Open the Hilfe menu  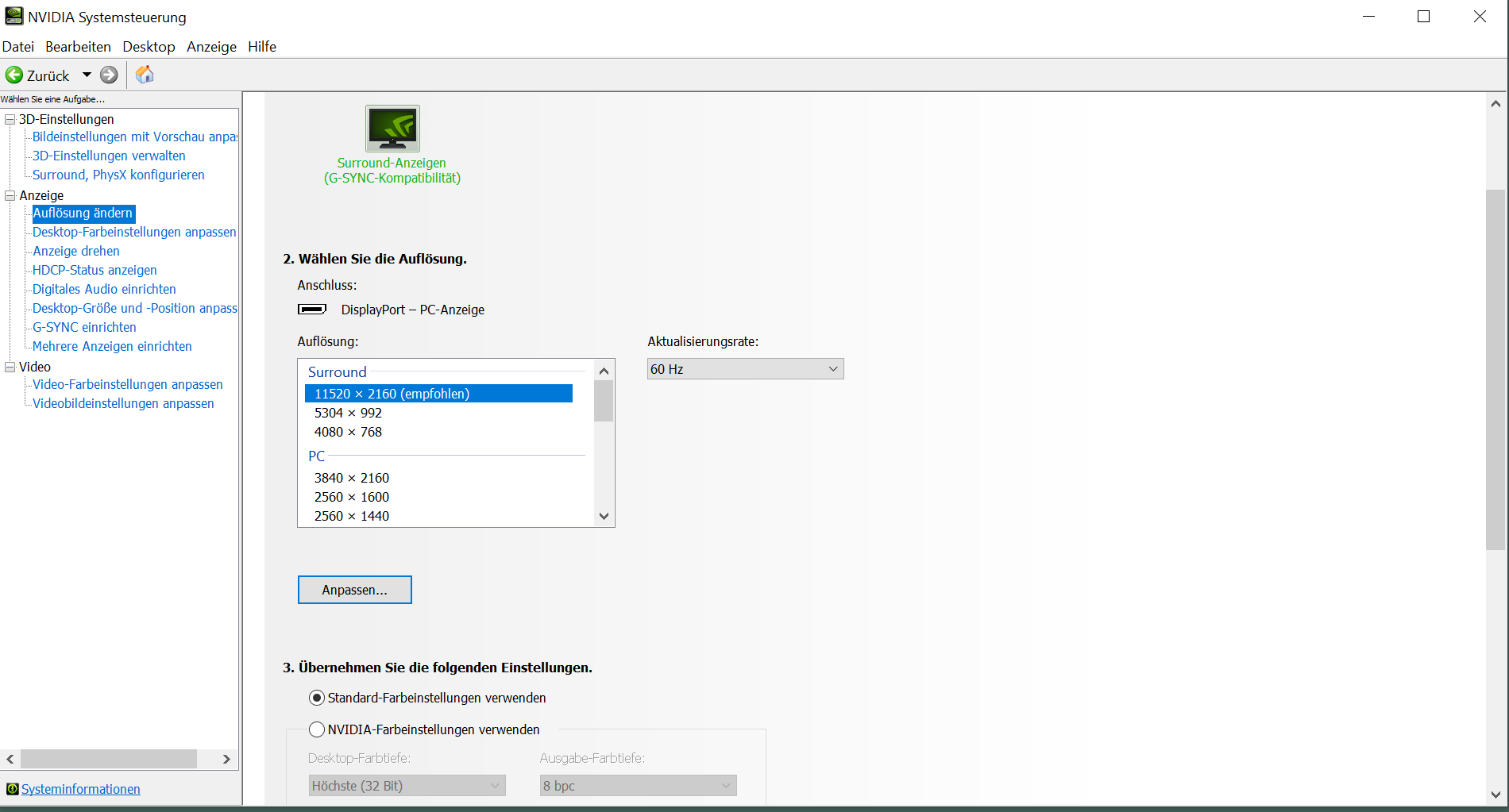pyautogui.click(x=262, y=47)
